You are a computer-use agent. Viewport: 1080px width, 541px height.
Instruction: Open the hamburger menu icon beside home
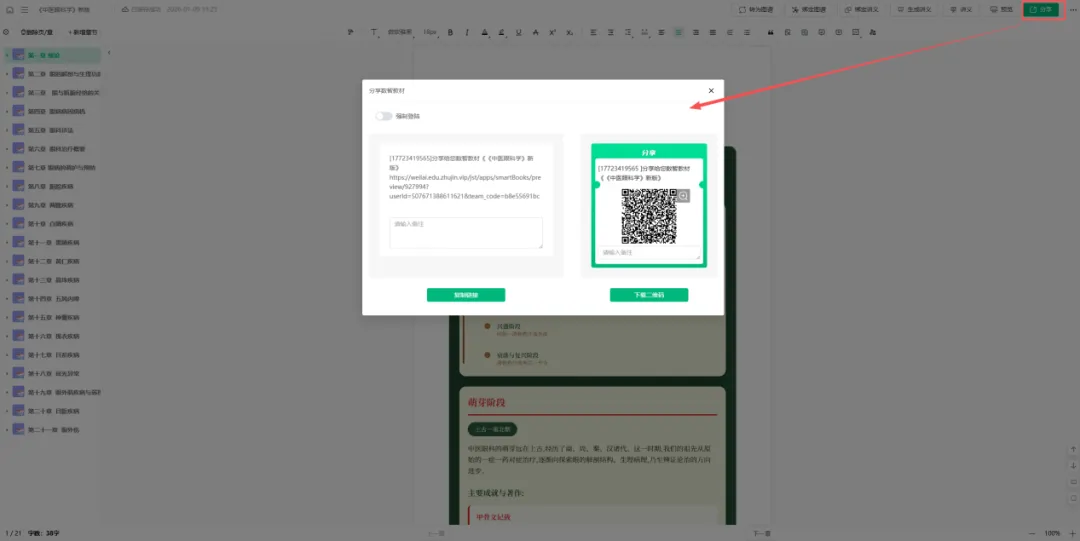tap(25, 10)
